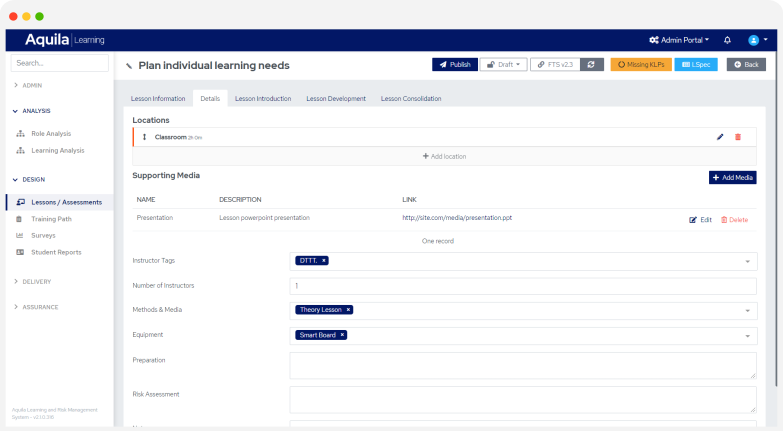The height and width of the screenshot is (431, 783).
Task: Open the user avatar menu
Action: 757,40
